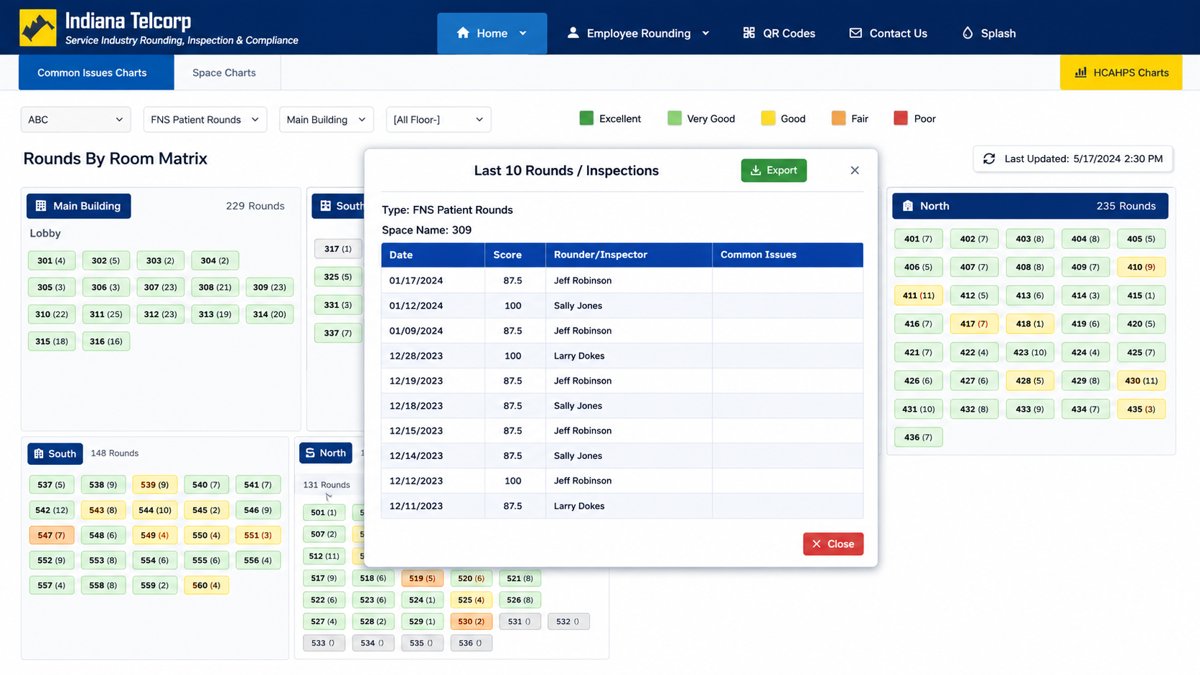
Task: Open the Splash link
Action: tap(988, 33)
